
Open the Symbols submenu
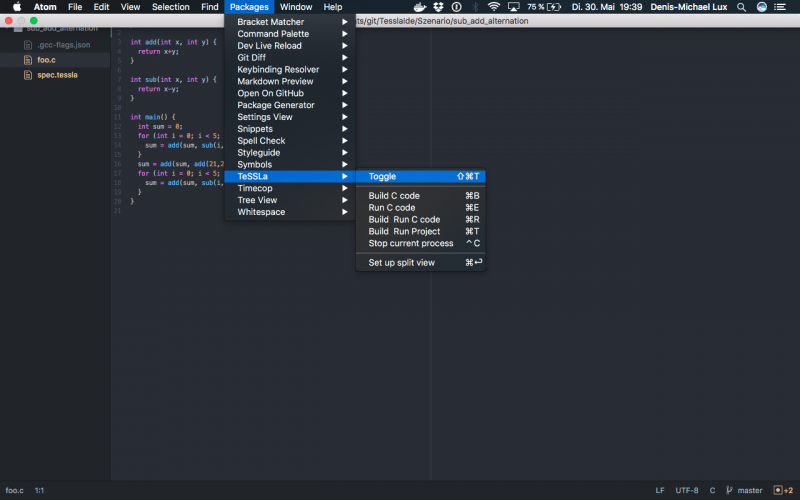pyautogui.click(x=290, y=164)
